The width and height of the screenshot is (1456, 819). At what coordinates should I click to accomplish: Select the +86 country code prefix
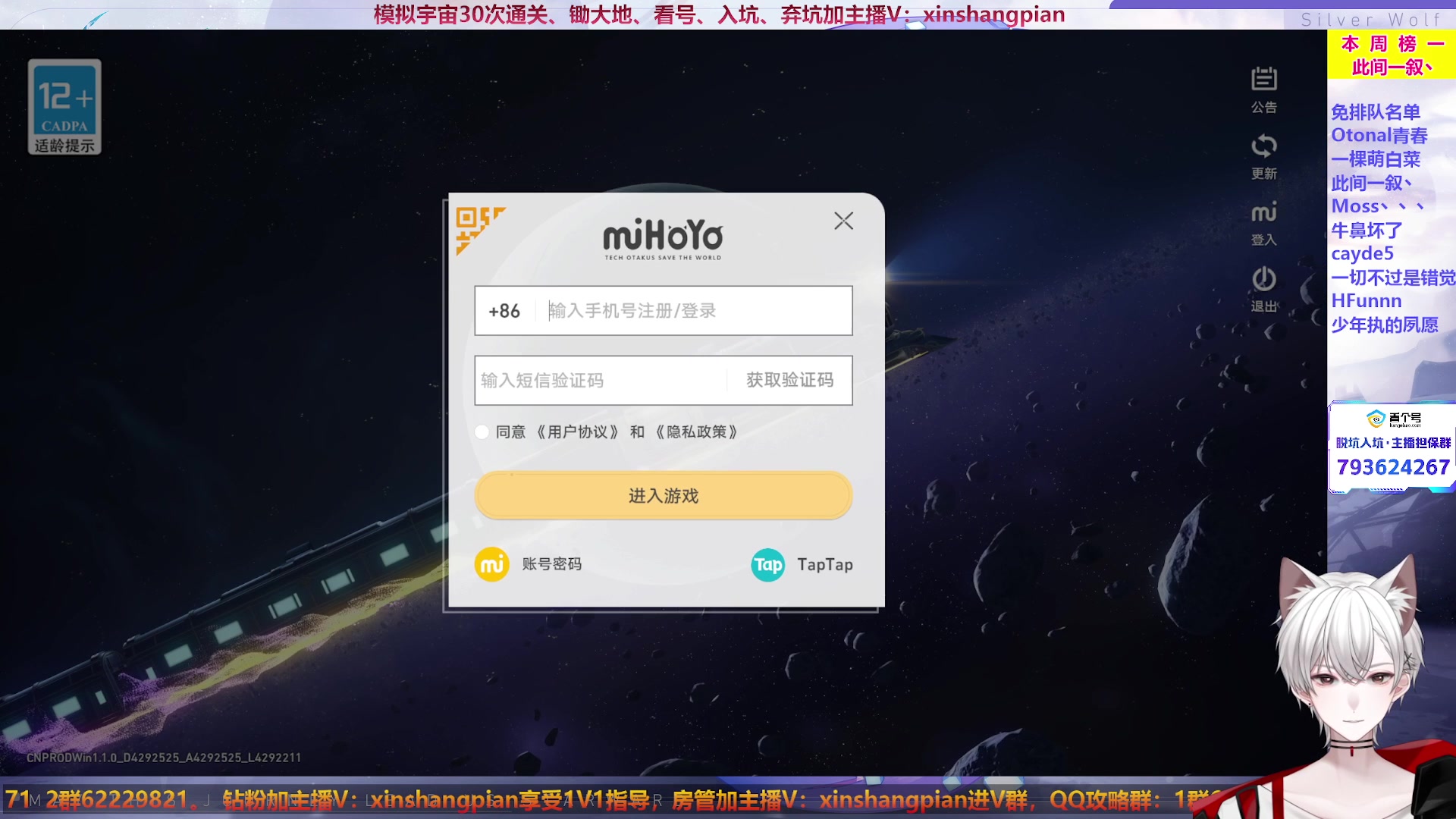(504, 311)
